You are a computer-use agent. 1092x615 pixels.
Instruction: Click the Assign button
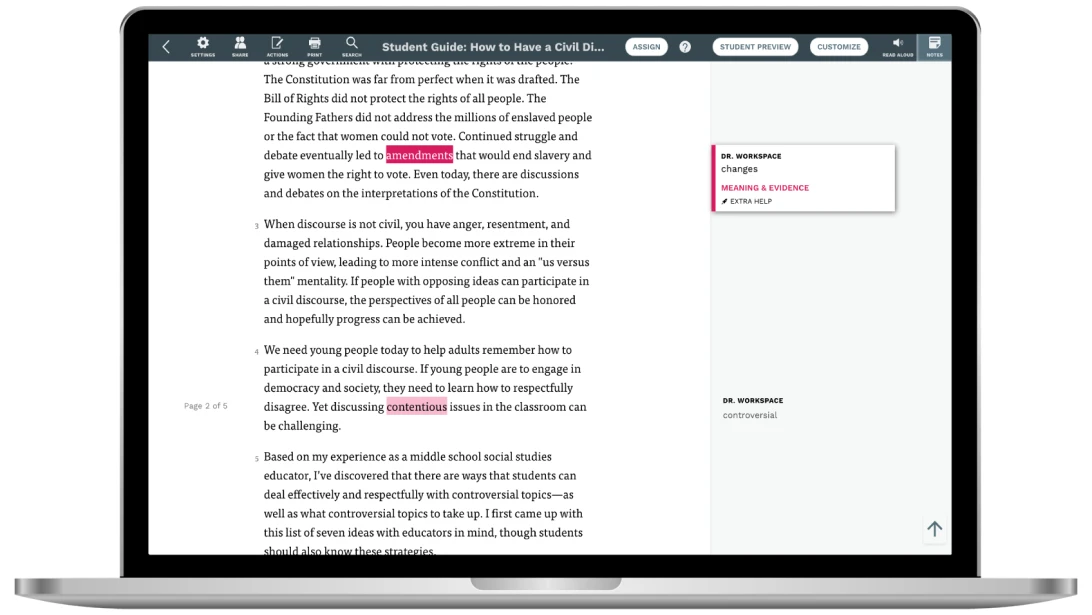(646, 47)
